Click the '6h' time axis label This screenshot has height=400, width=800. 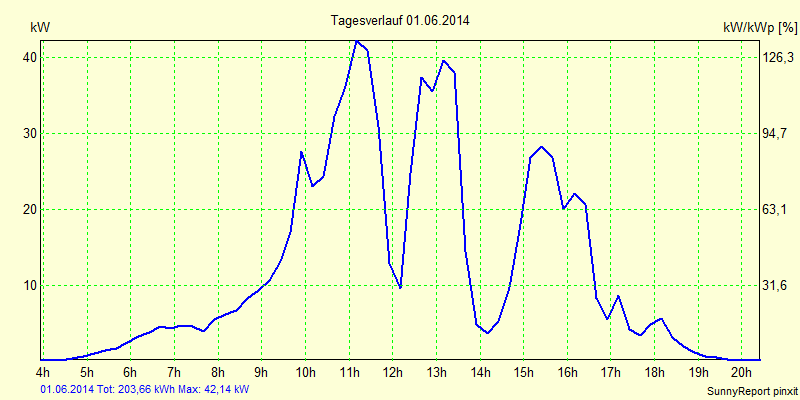[x=131, y=371]
